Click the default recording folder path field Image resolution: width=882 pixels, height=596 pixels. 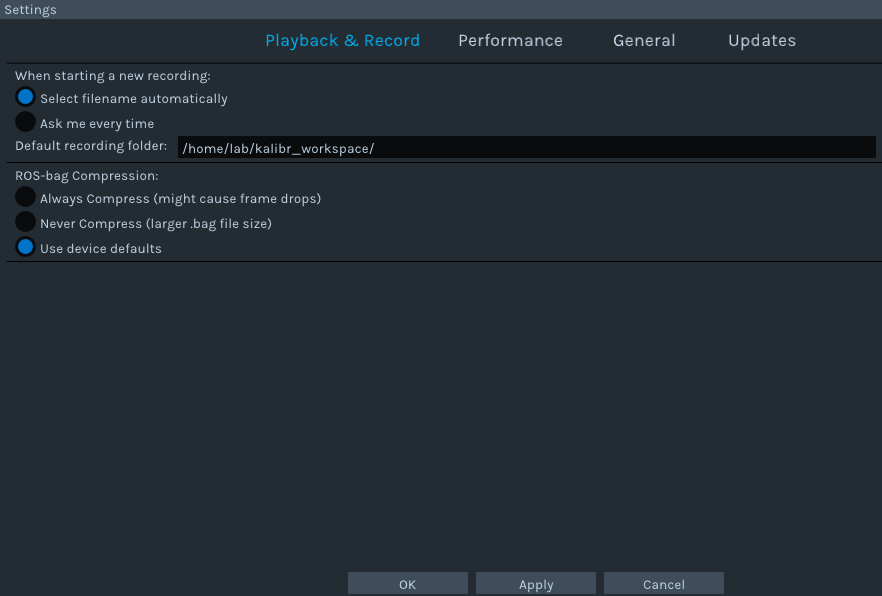point(526,147)
